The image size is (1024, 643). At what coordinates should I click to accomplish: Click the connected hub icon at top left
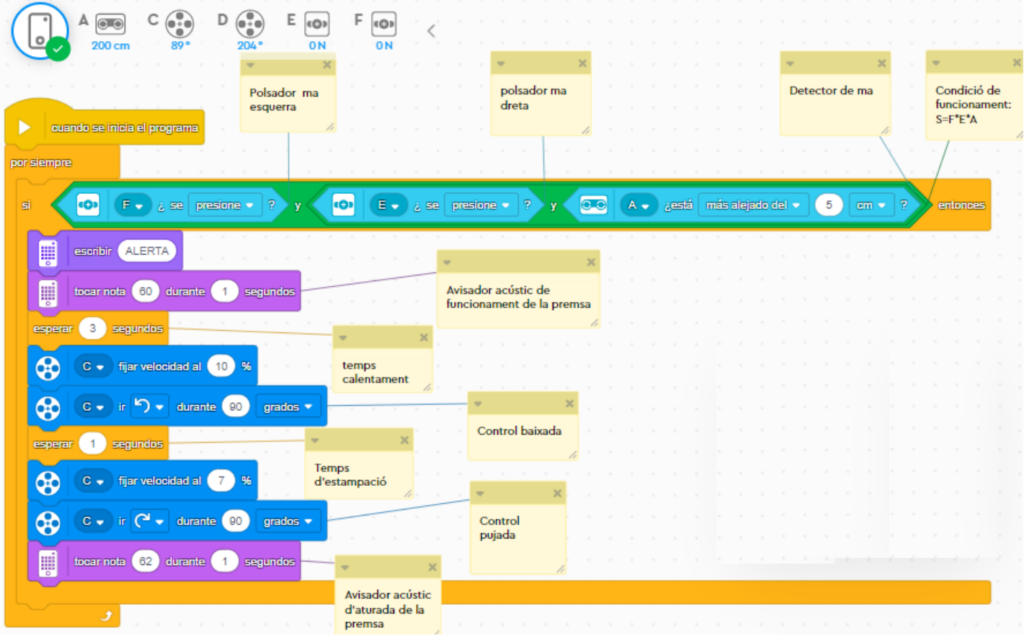(x=39, y=30)
